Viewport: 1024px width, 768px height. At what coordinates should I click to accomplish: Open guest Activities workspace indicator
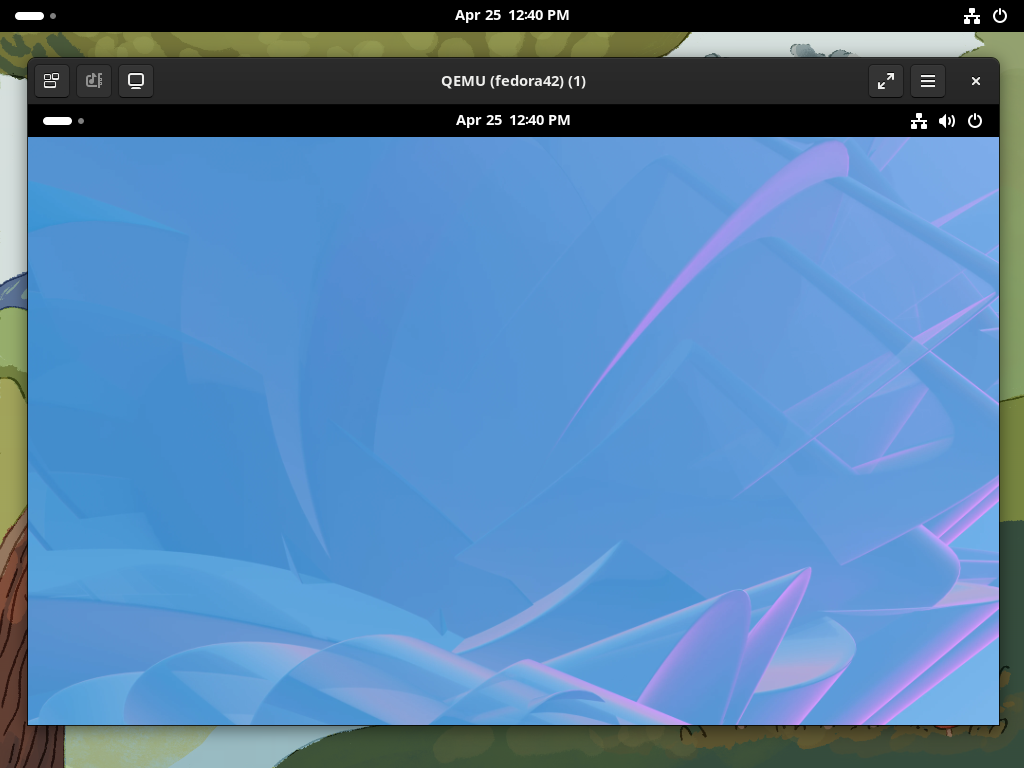pyautogui.click(x=63, y=121)
